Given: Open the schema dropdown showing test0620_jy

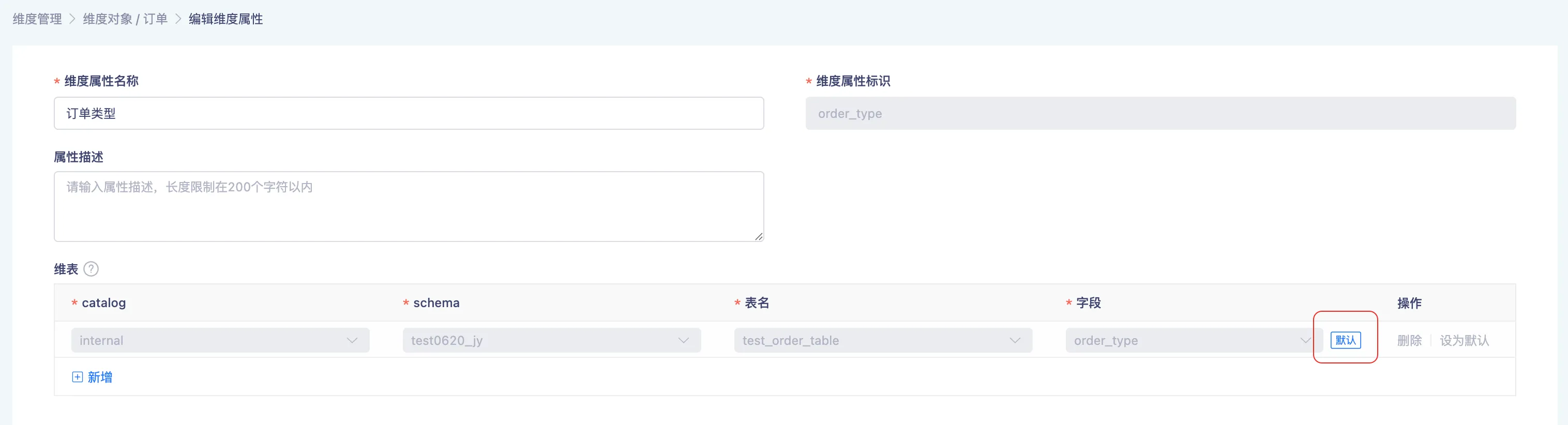Looking at the screenshot, I should coord(551,340).
